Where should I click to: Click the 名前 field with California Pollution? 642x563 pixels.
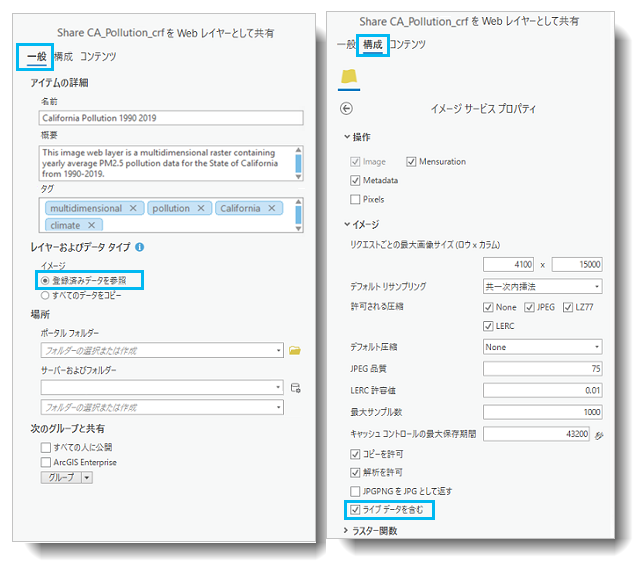170,117
